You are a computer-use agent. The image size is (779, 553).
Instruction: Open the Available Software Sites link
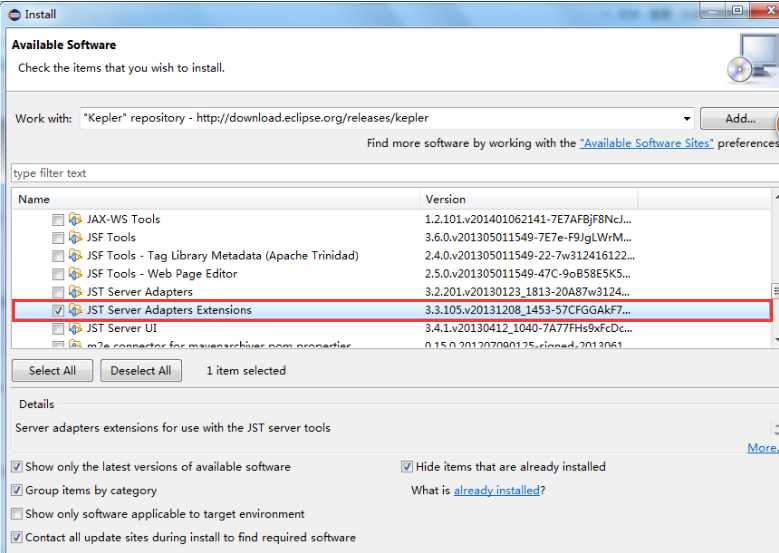point(647,143)
